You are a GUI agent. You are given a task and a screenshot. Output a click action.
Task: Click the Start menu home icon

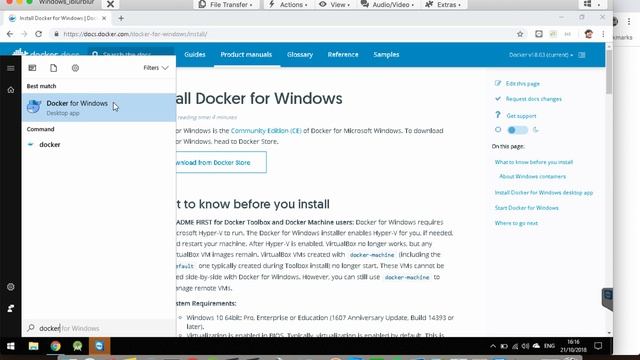click(x=11, y=90)
